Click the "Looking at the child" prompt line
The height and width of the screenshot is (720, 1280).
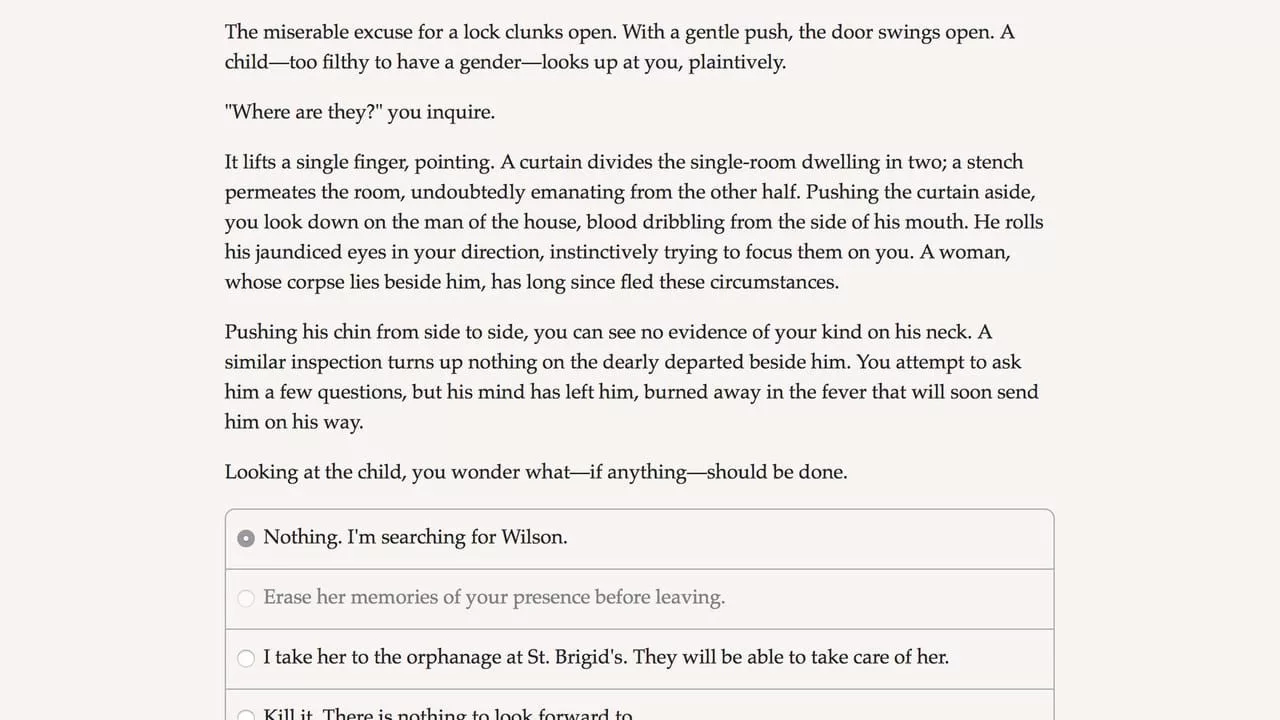536,472
